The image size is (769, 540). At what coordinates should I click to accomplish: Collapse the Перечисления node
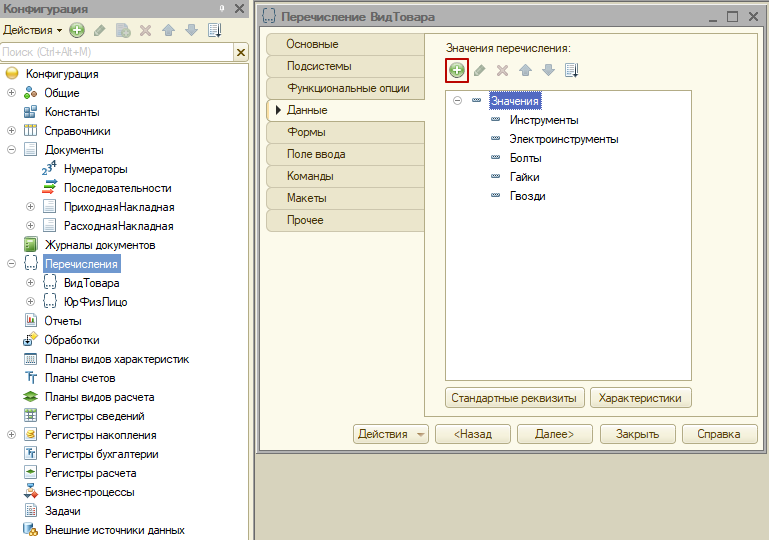point(12,263)
